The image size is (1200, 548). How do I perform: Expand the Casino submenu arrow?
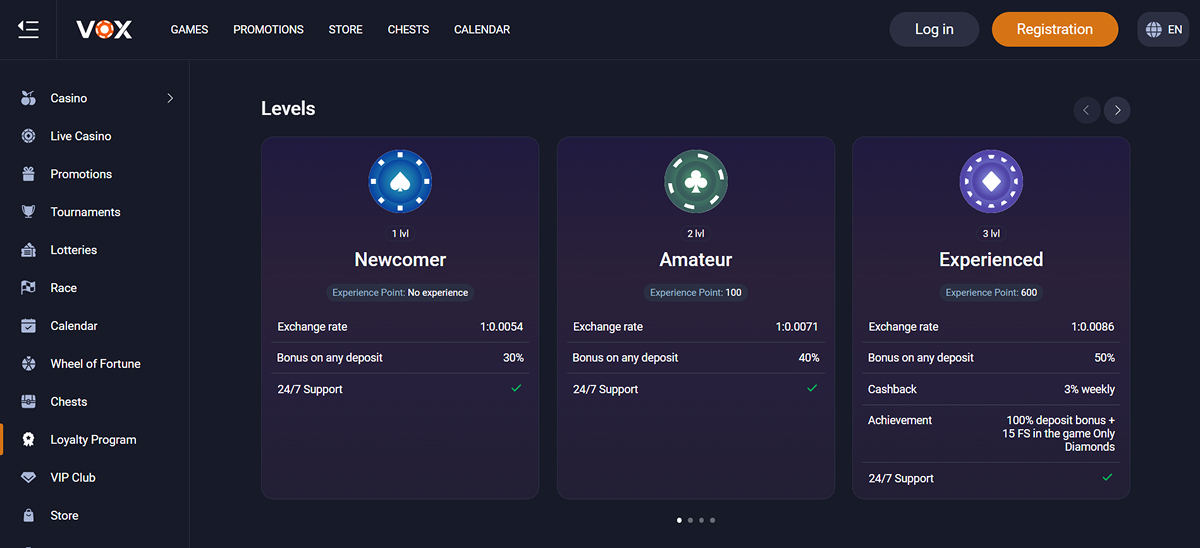tap(170, 98)
